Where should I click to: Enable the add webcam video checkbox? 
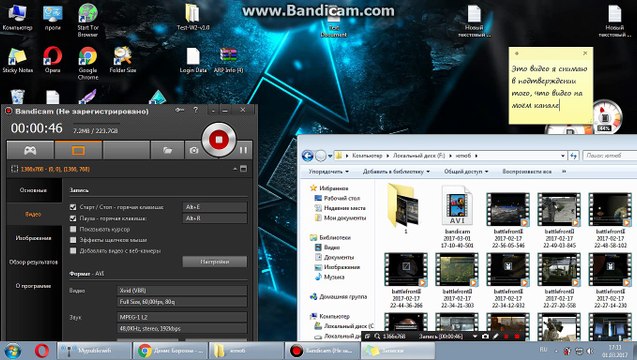tap(73, 251)
